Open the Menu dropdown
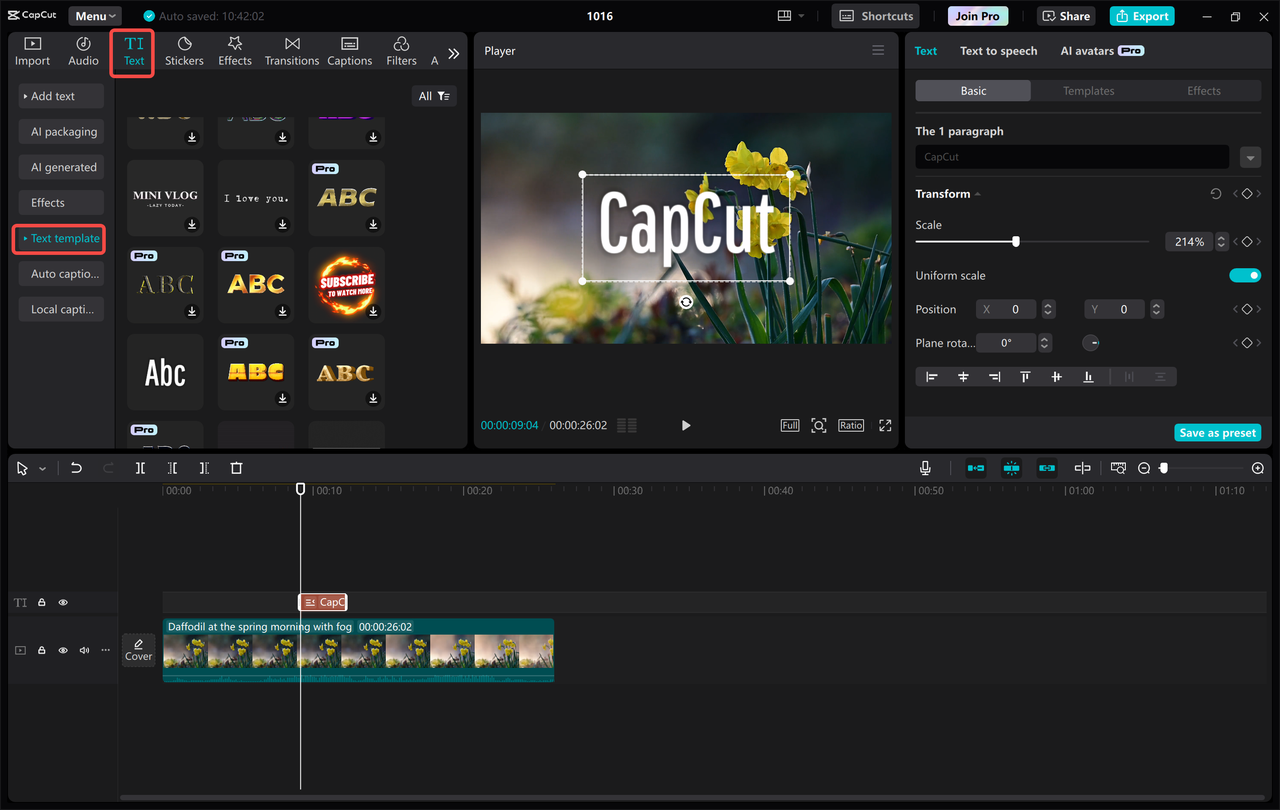Viewport: 1280px width, 810px height. [94, 15]
